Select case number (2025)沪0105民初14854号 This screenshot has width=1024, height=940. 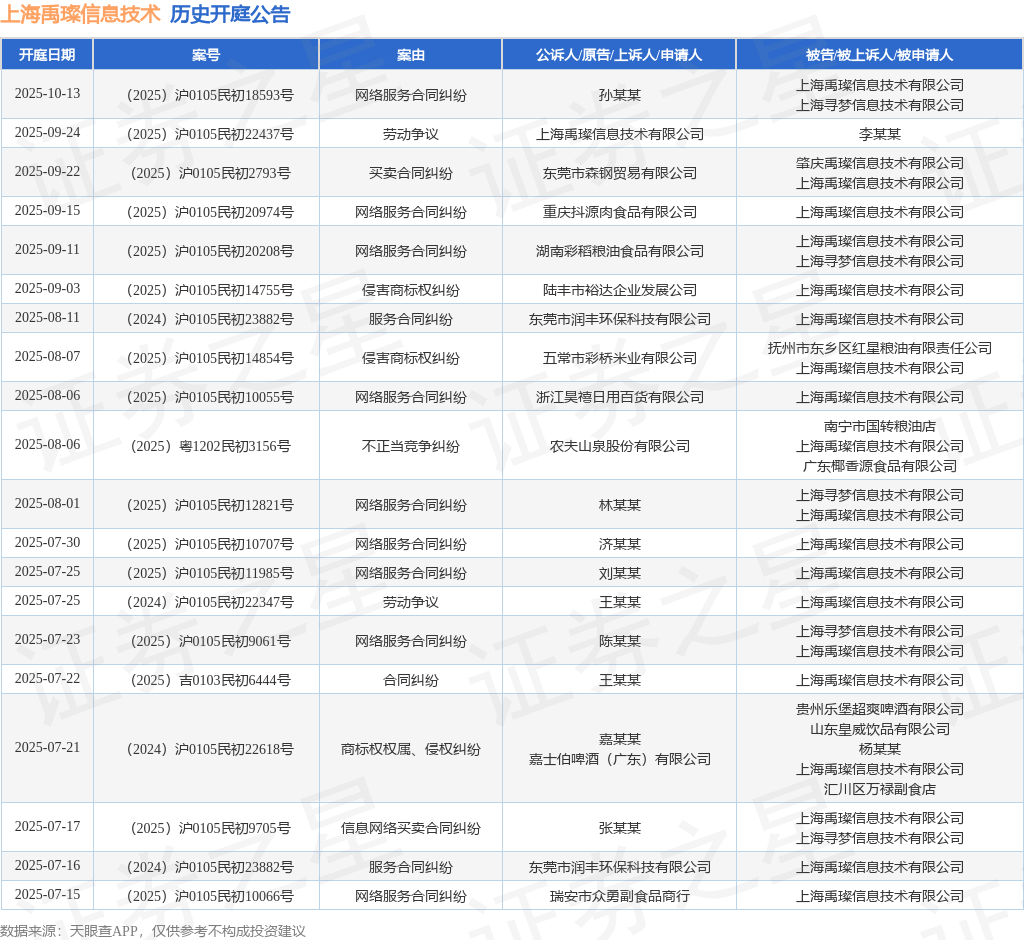point(210,358)
